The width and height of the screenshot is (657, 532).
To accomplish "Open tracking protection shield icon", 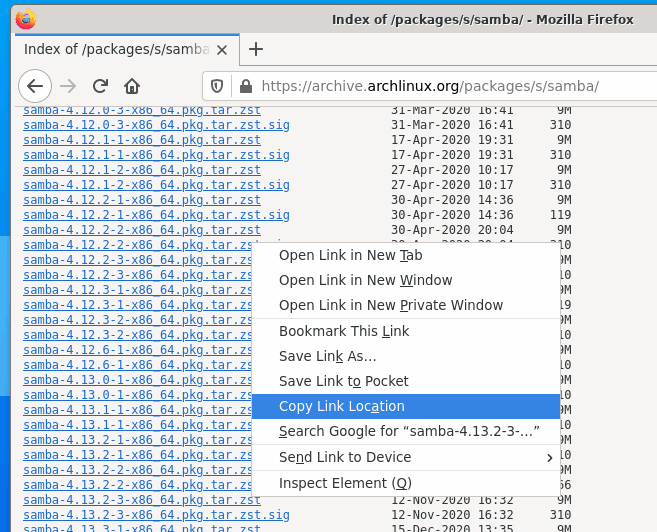I will pyautogui.click(x=217, y=86).
